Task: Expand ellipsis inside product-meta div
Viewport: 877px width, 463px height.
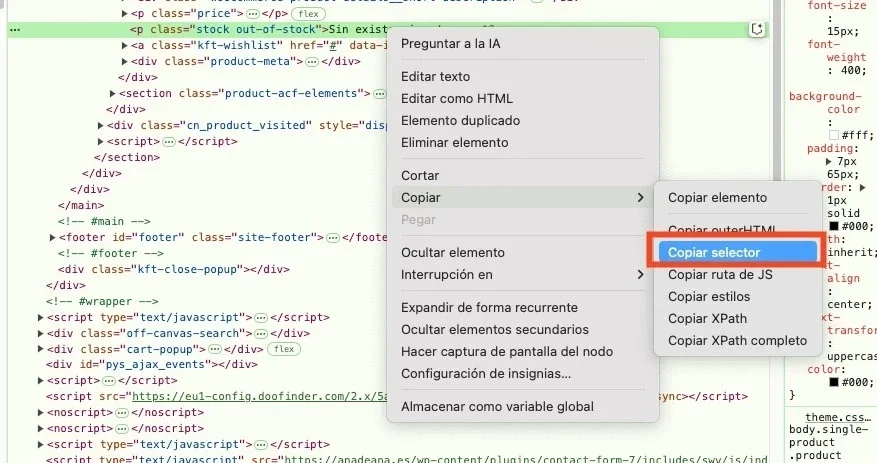Action: click(x=312, y=62)
